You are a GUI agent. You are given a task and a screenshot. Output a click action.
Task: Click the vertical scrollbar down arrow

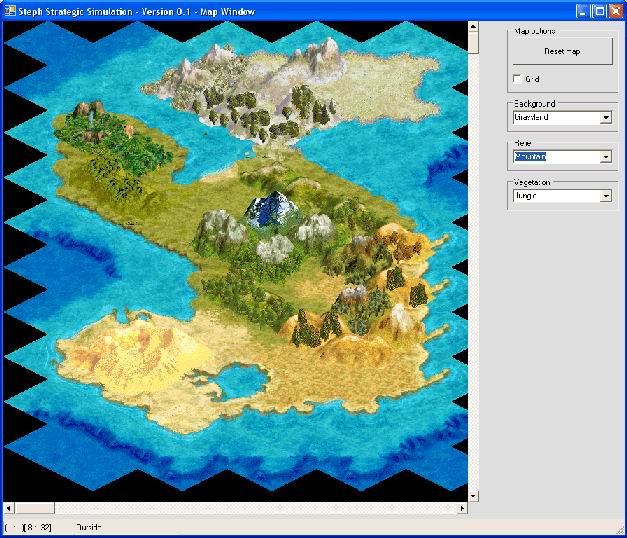click(x=474, y=496)
